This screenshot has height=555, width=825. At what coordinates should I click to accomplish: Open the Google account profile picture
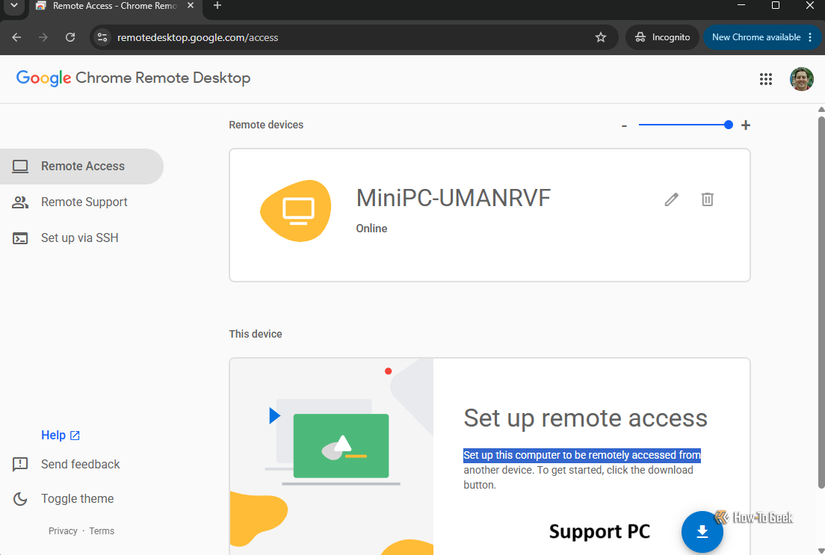801,79
